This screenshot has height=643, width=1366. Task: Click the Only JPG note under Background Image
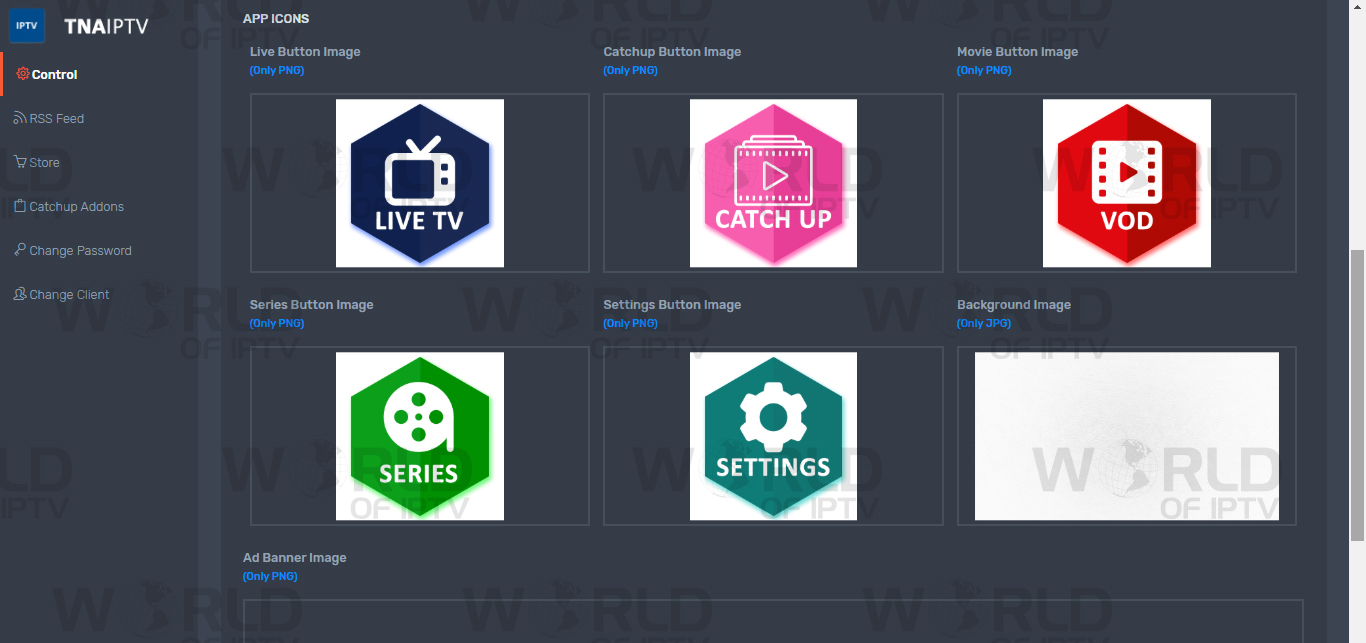pos(984,323)
